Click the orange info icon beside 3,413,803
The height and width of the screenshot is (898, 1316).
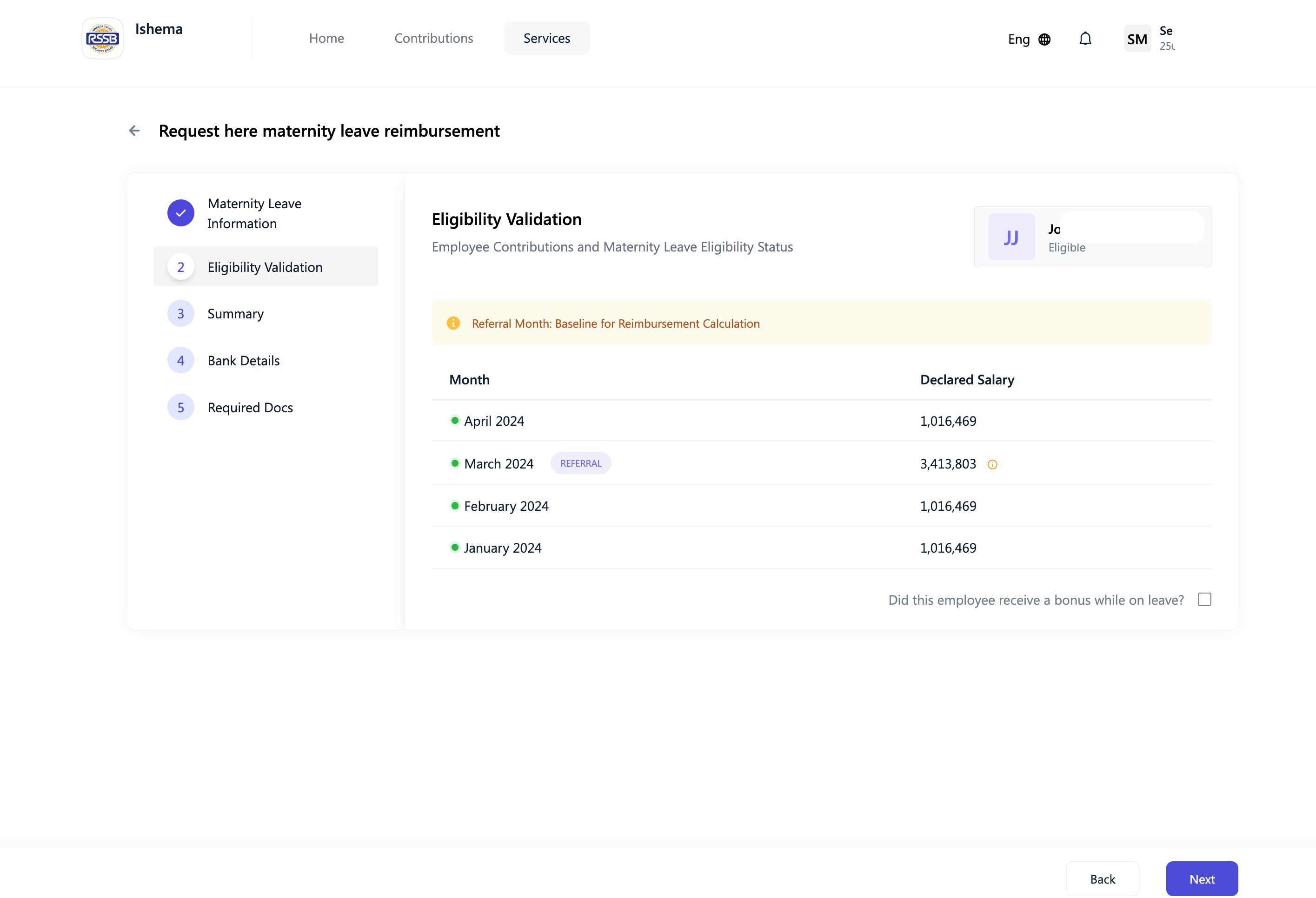pyautogui.click(x=992, y=464)
